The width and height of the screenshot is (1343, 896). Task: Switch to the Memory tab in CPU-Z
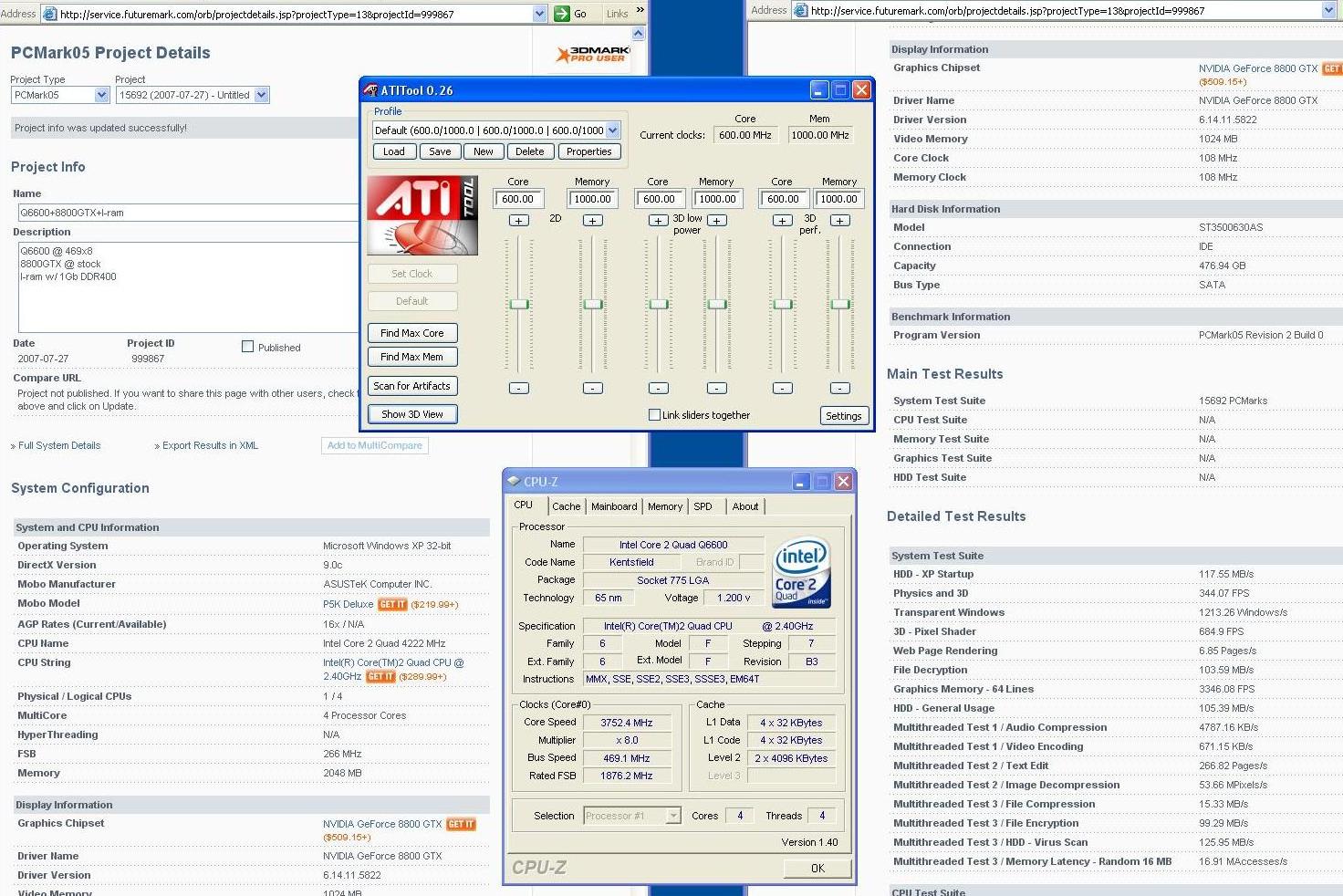(665, 506)
